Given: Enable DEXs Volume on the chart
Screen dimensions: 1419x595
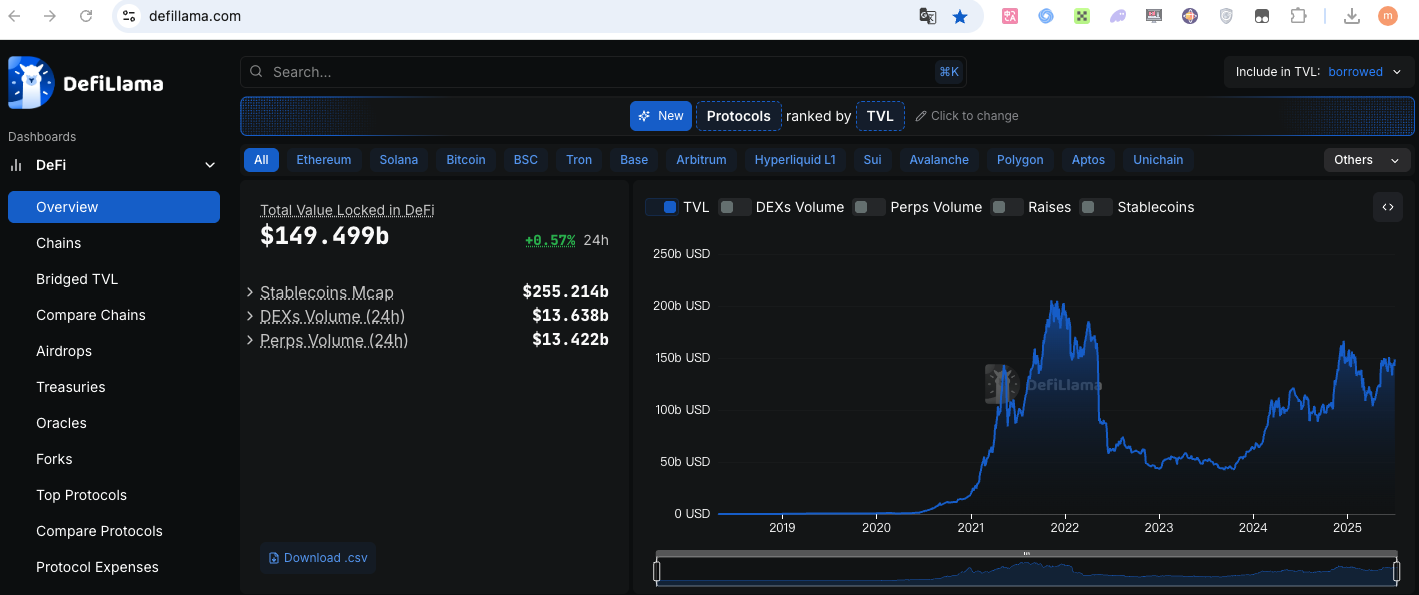Looking at the screenshot, I should tap(735, 207).
